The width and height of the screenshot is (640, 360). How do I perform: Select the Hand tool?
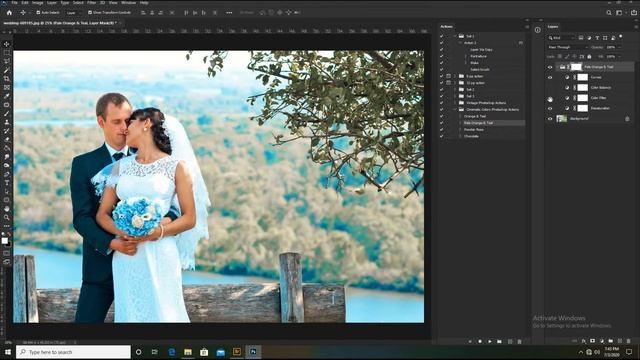pyautogui.click(x=7, y=209)
